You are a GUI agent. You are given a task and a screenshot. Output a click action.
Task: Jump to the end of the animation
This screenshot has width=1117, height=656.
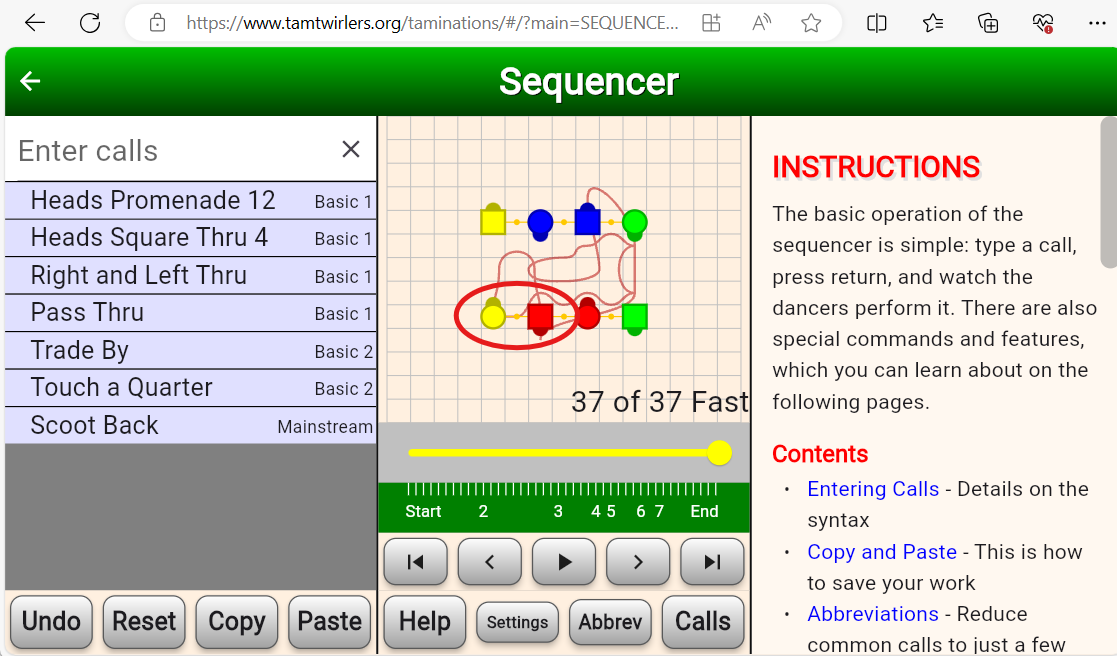click(712, 562)
